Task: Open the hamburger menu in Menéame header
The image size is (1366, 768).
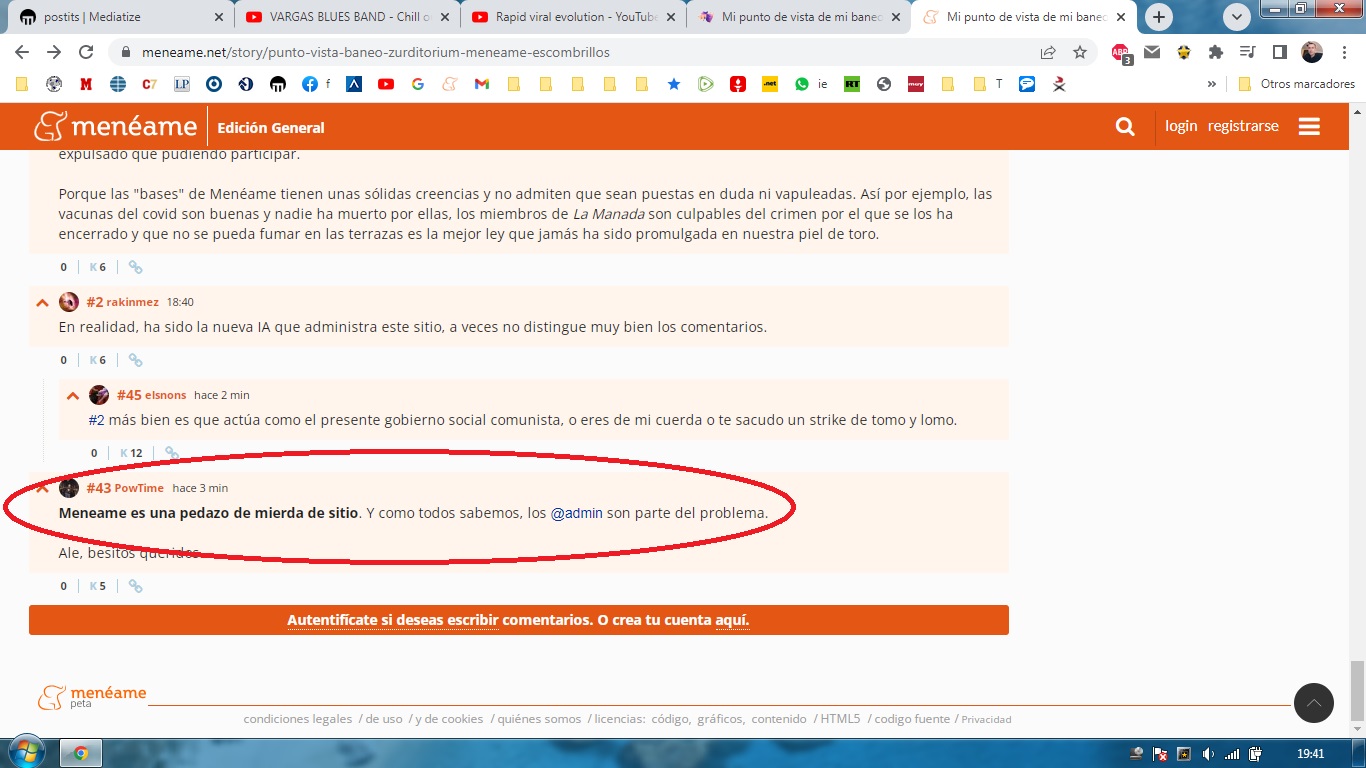Action: pos(1309,127)
